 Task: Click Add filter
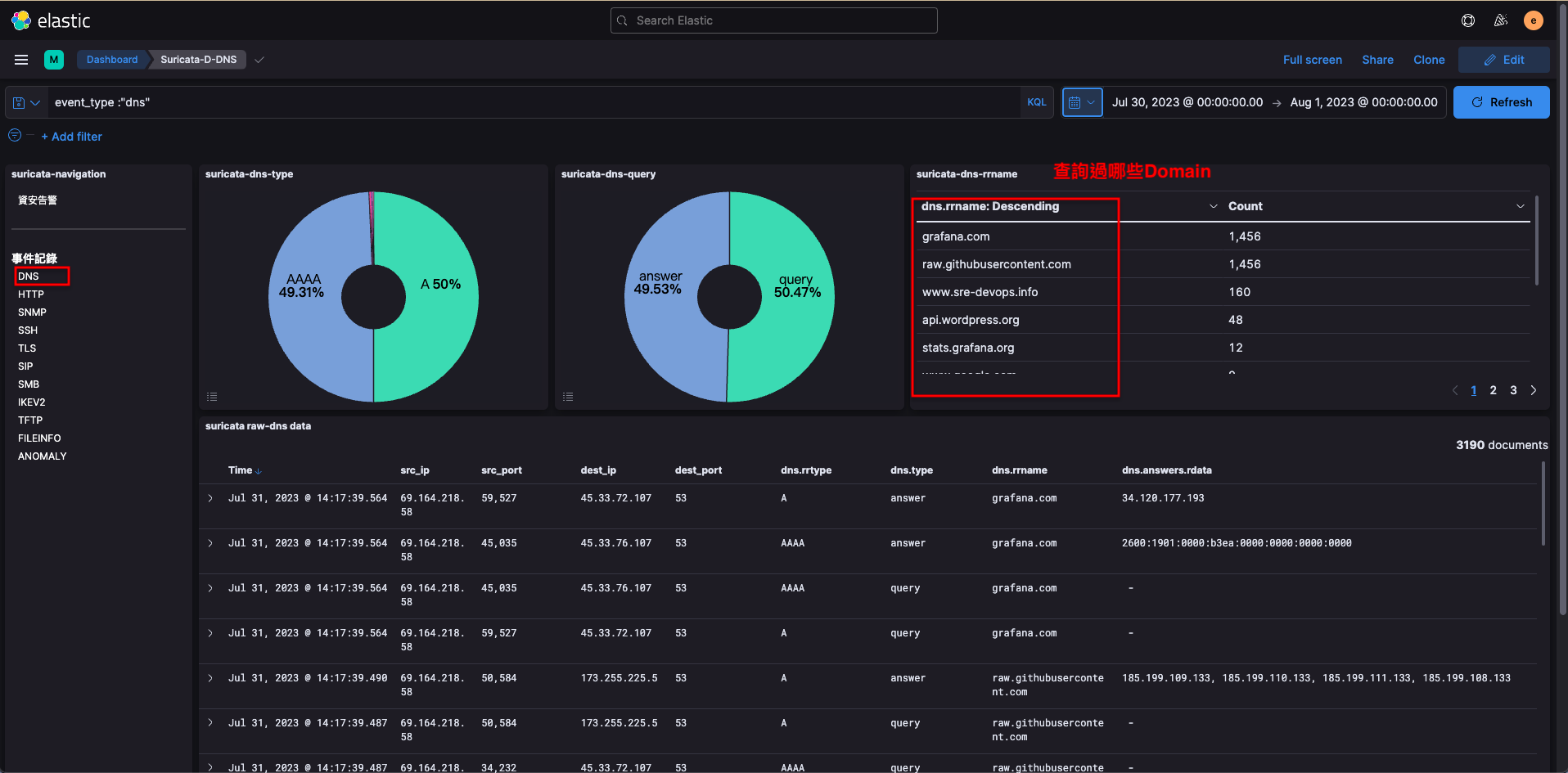click(x=71, y=137)
